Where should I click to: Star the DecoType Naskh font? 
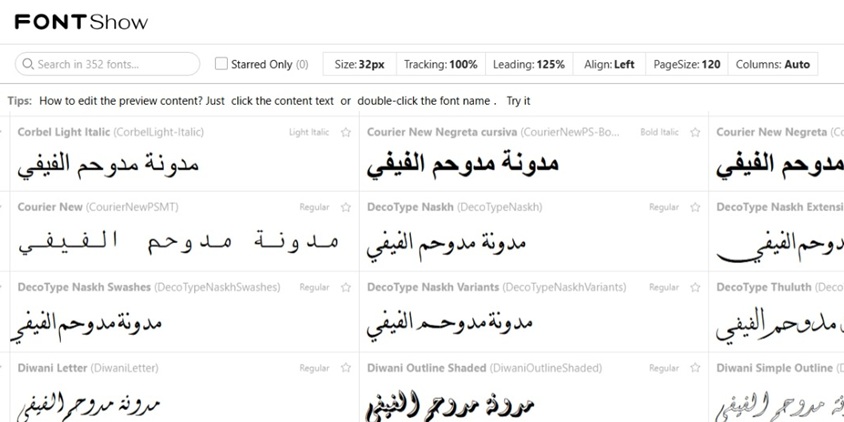point(696,208)
